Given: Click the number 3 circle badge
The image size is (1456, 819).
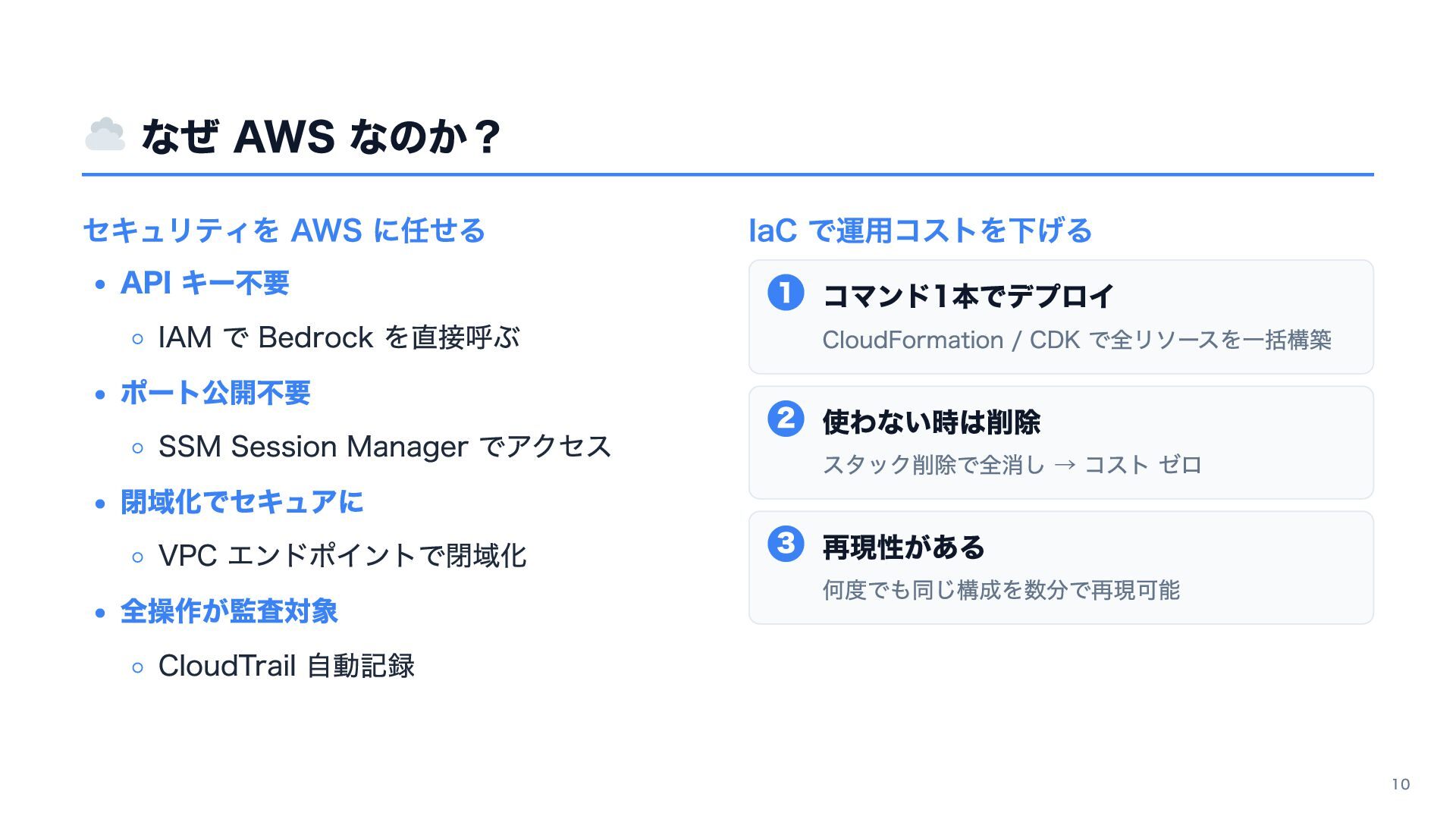Looking at the screenshot, I should tap(786, 544).
